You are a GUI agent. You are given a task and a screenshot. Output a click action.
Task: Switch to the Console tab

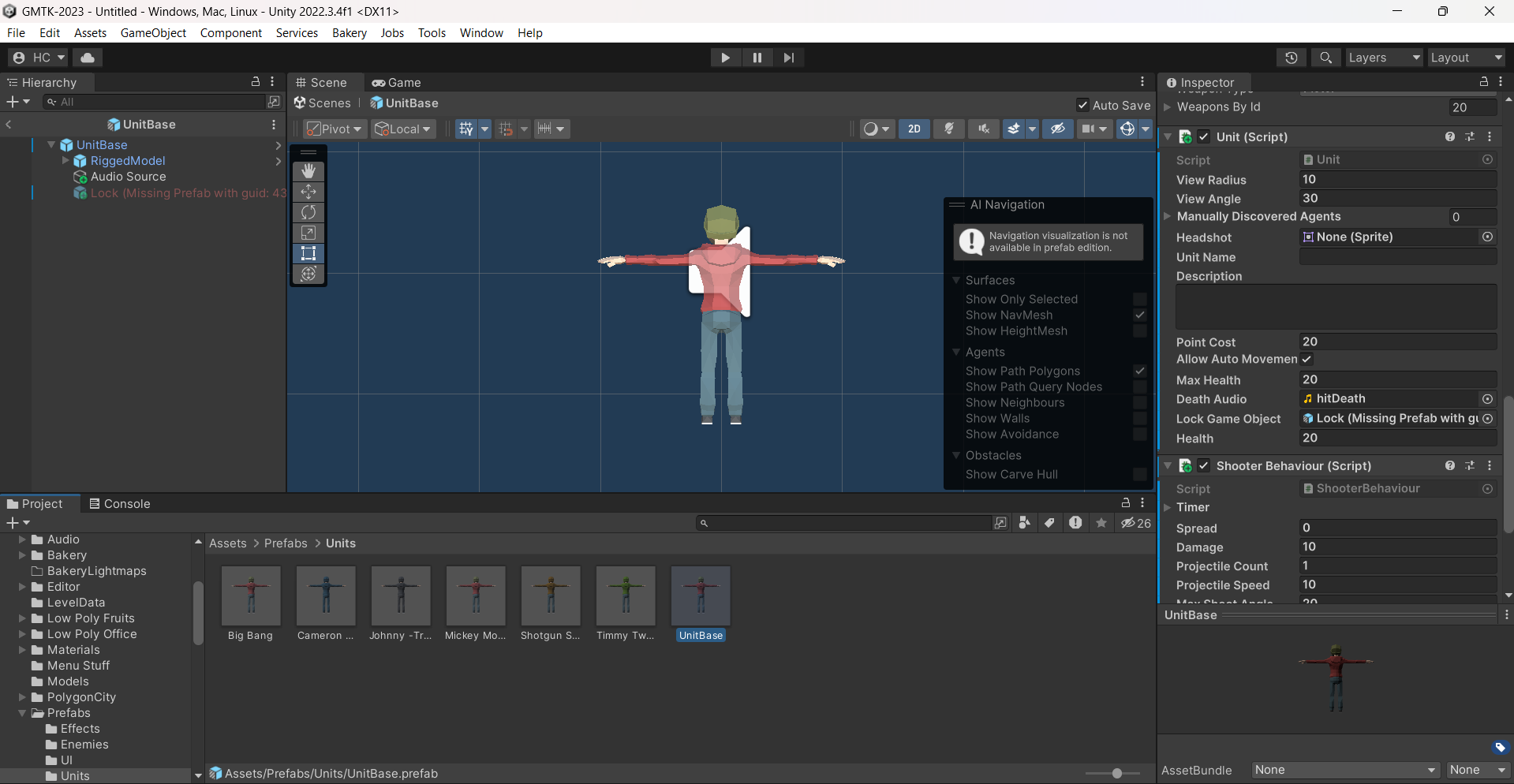tap(119, 503)
